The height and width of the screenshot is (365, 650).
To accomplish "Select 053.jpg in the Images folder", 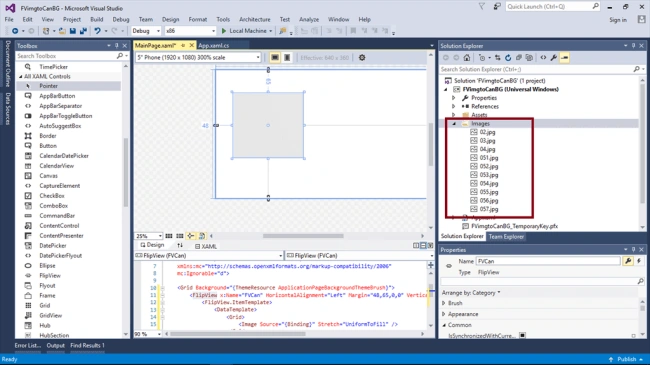I will 489,175.
